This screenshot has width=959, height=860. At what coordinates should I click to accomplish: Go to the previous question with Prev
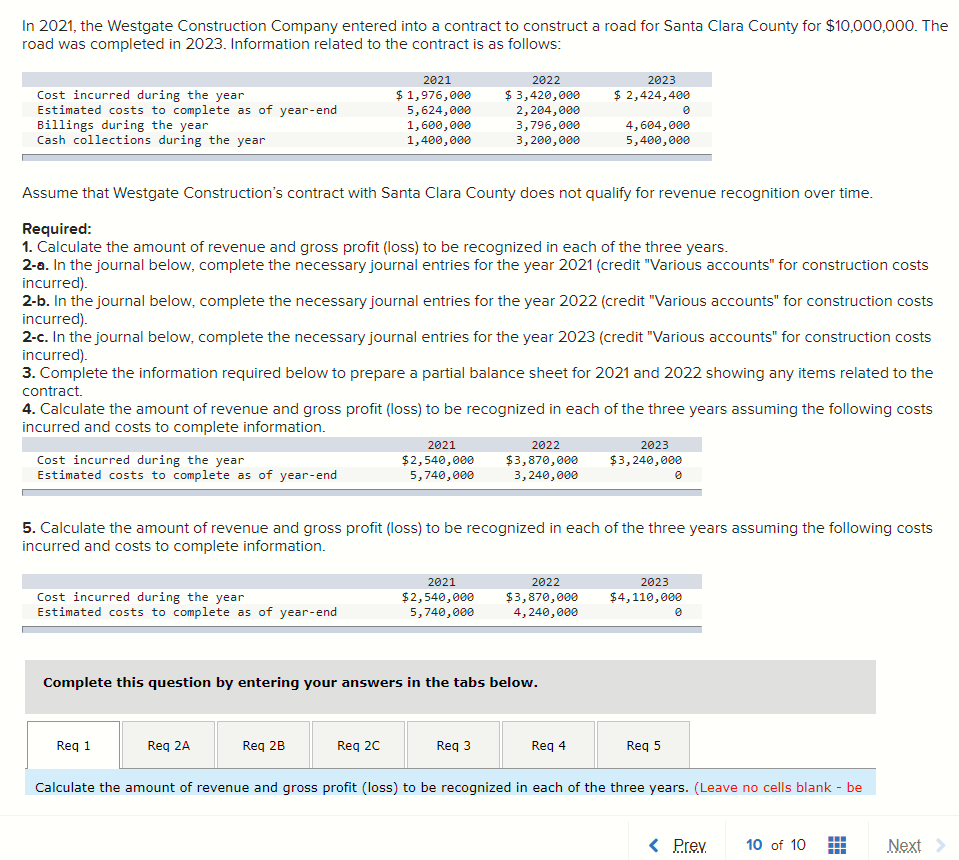(x=689, y=845)
